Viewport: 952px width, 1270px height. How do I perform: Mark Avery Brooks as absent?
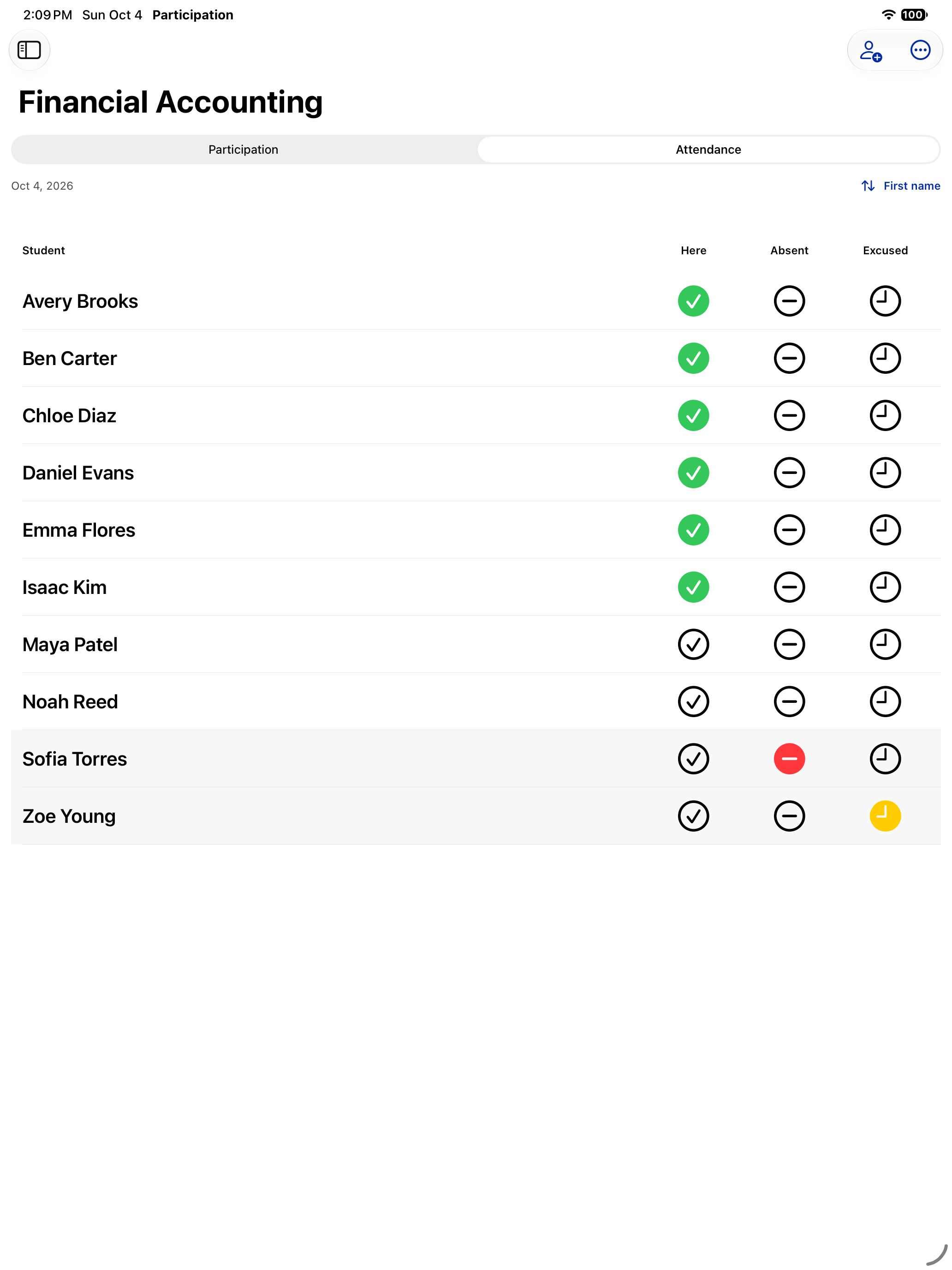(789, 301)
